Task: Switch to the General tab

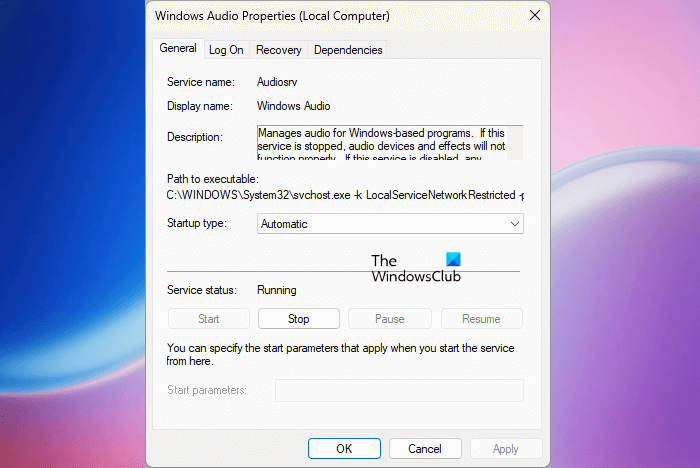Action: [x=178, y=49]
